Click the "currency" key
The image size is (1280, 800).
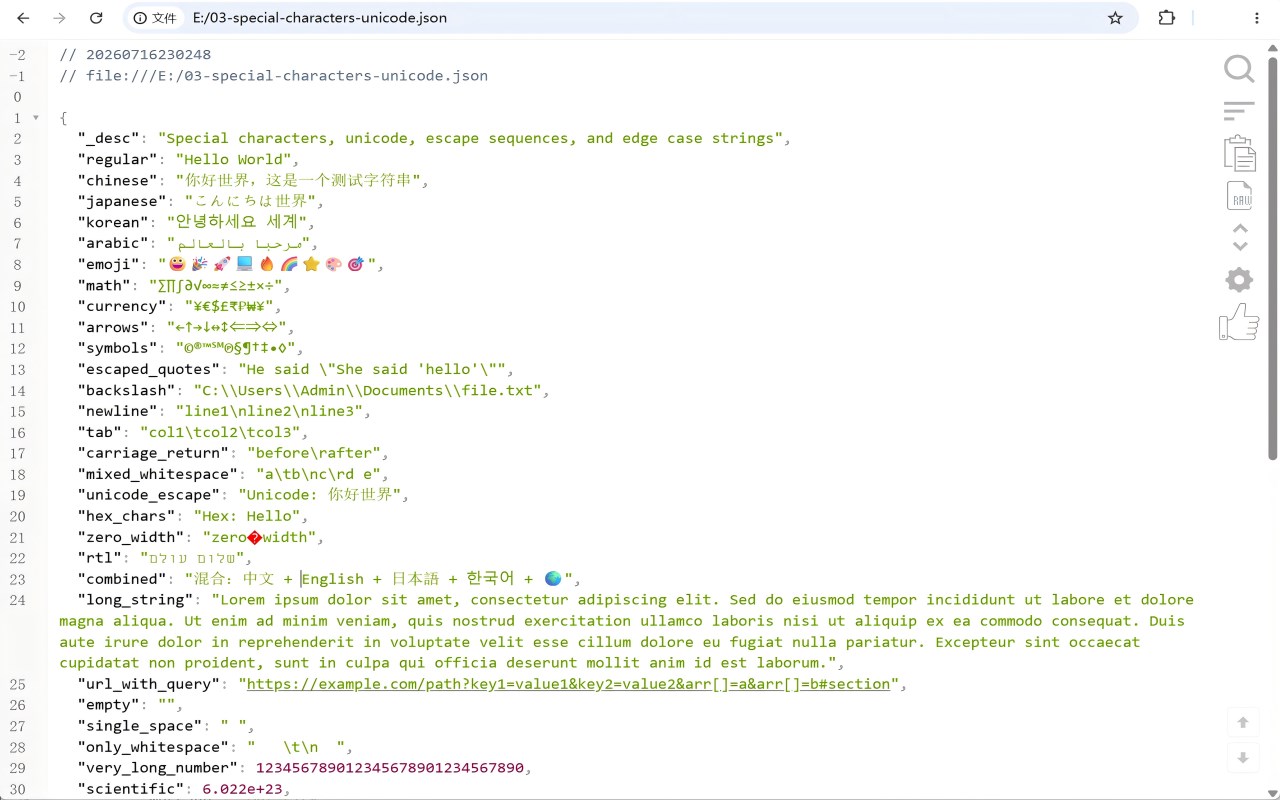click(x=122, y=306)
